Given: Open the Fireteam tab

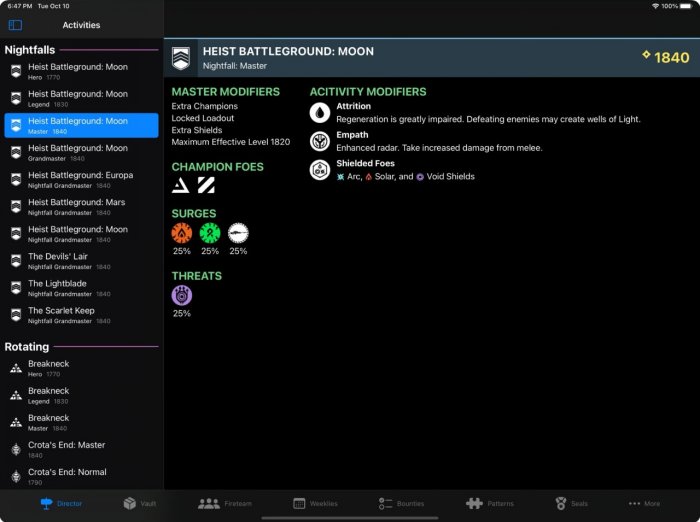Looking at the screenshot, I should [x=224, y=503].
